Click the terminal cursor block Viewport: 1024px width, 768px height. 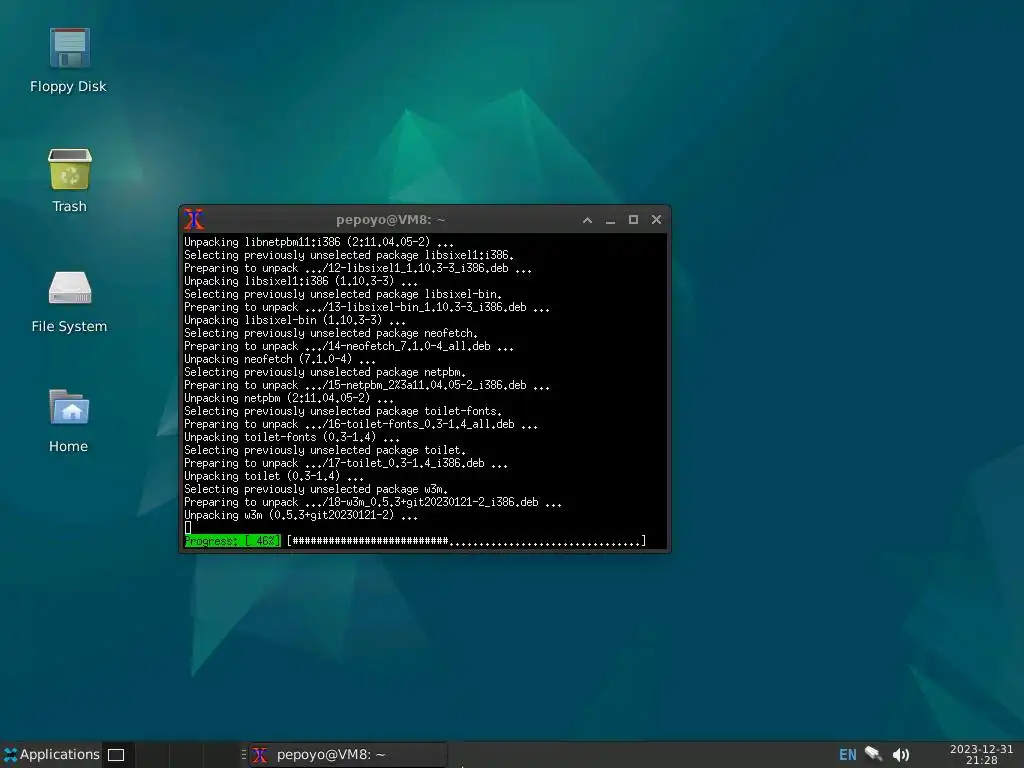coord(188,528)
